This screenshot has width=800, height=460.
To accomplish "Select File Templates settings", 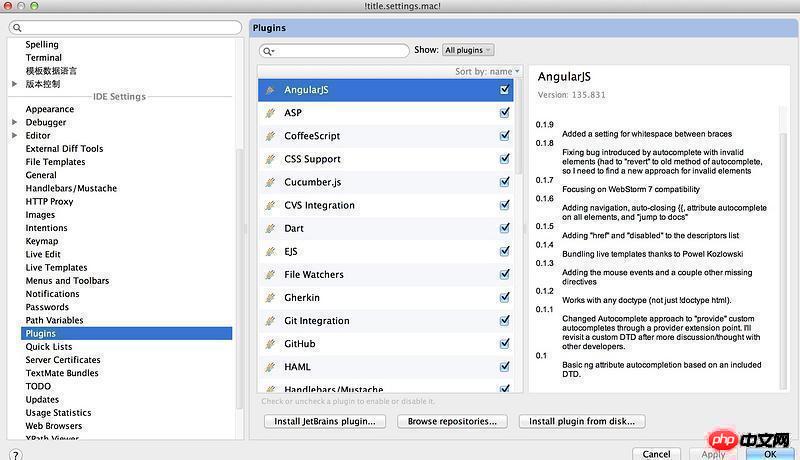I will [55, 162].
